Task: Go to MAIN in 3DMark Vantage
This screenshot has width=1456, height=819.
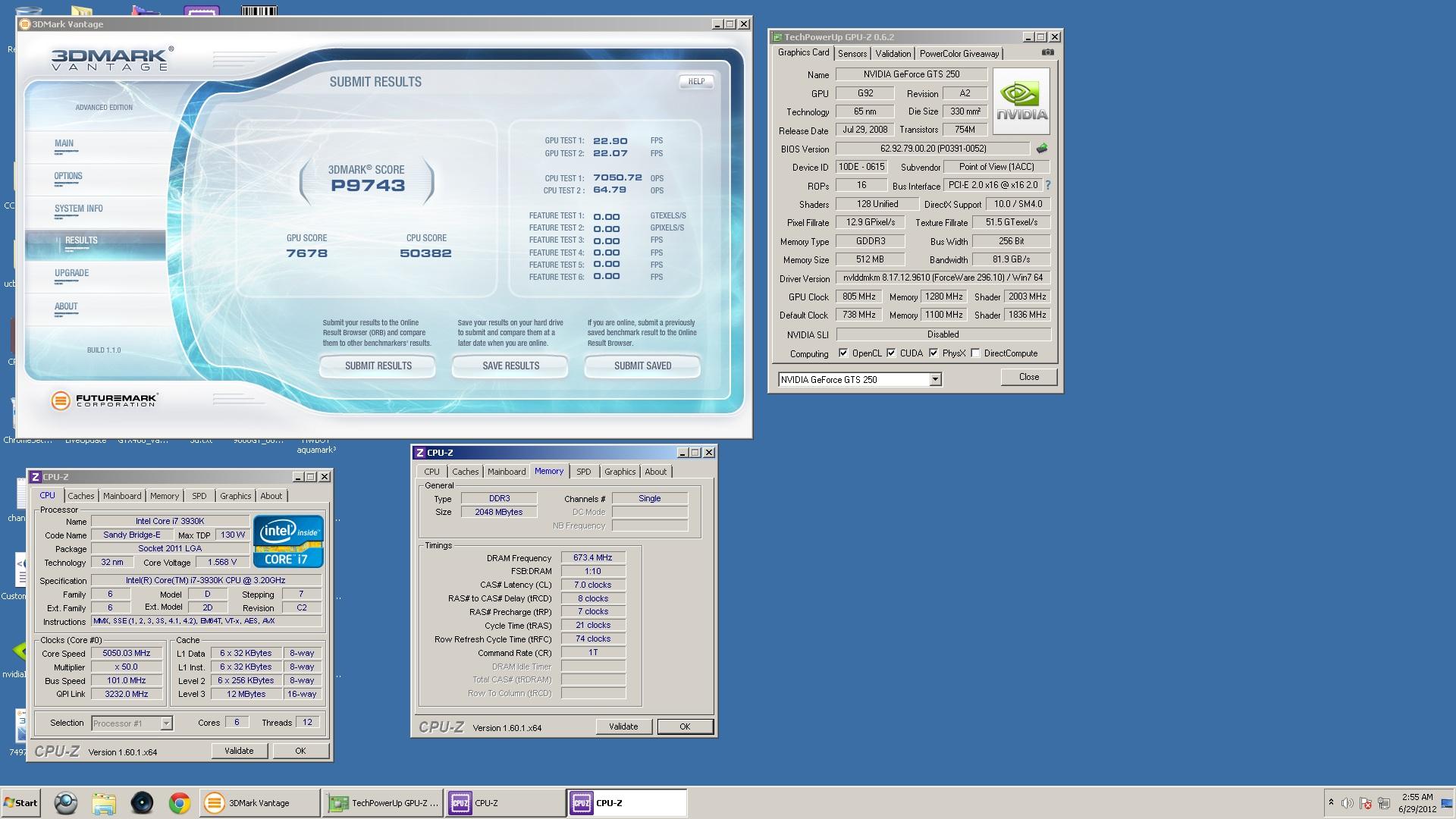Action: click(64, 143)
